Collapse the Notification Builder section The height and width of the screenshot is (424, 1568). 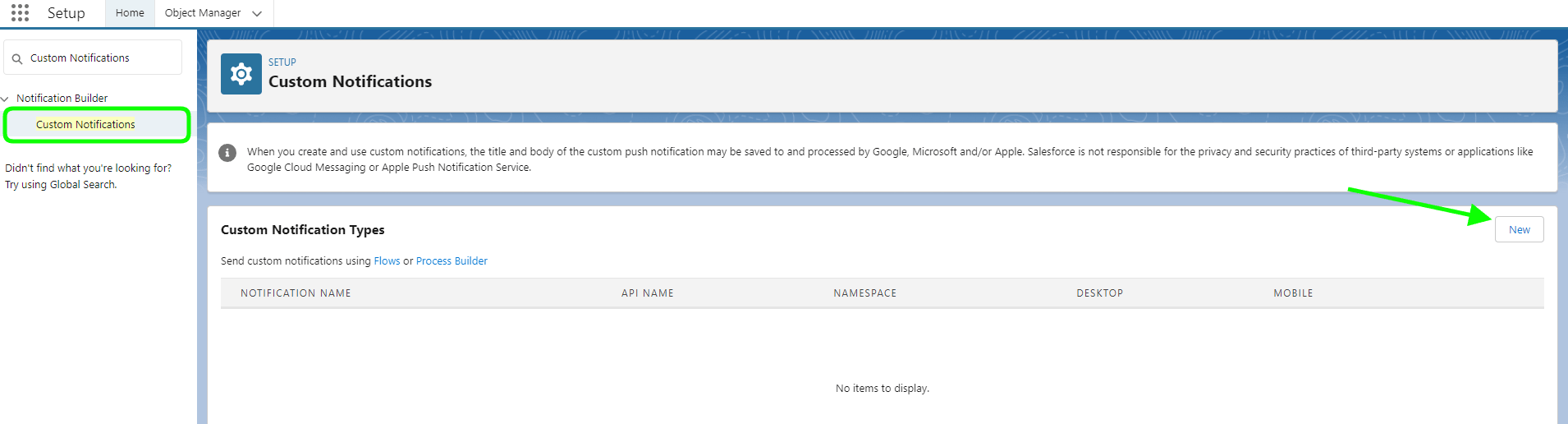(x=5, y=99)
